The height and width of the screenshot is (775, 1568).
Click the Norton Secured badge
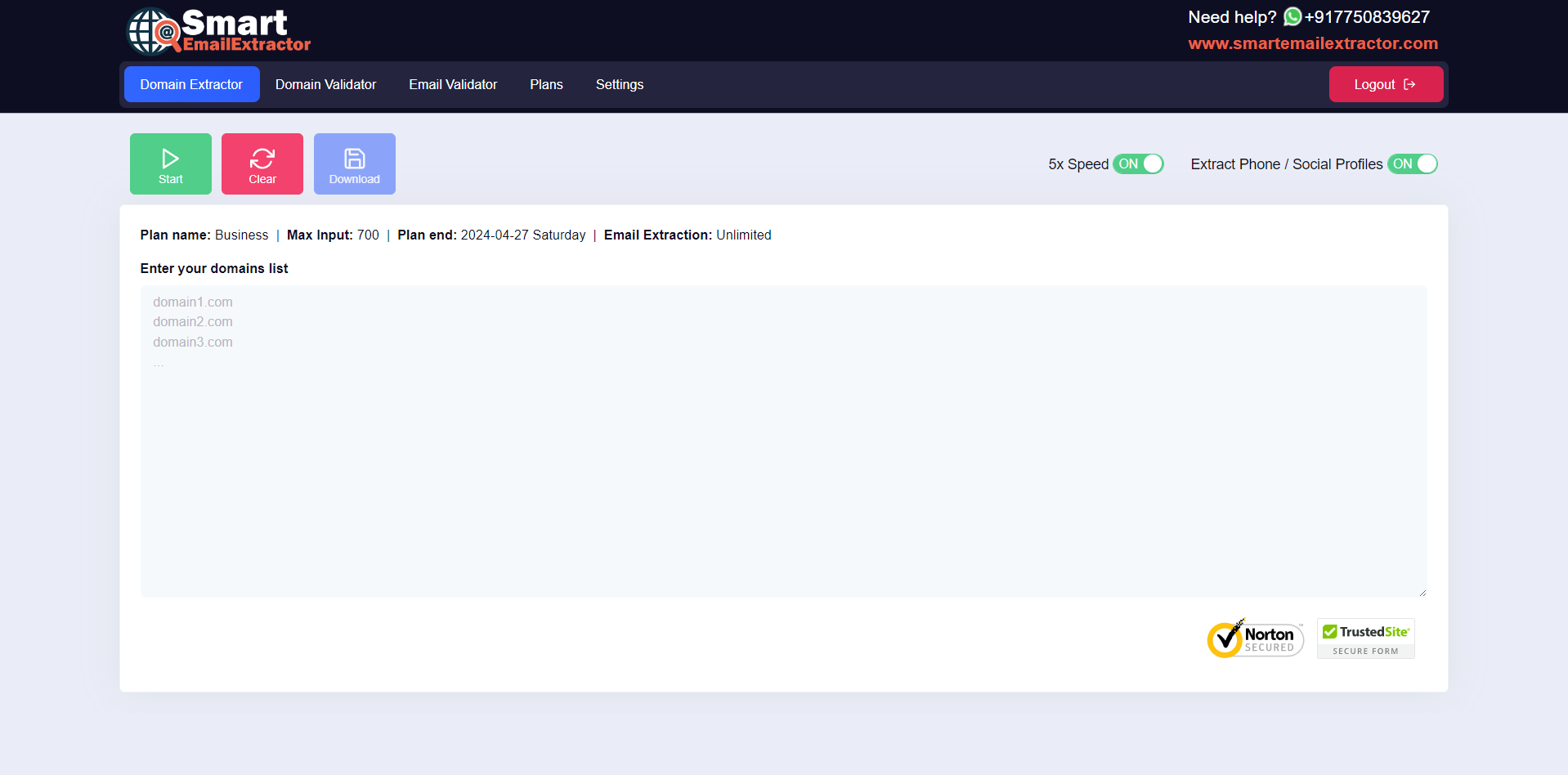pyautogui.click(x=1256, y=638)
